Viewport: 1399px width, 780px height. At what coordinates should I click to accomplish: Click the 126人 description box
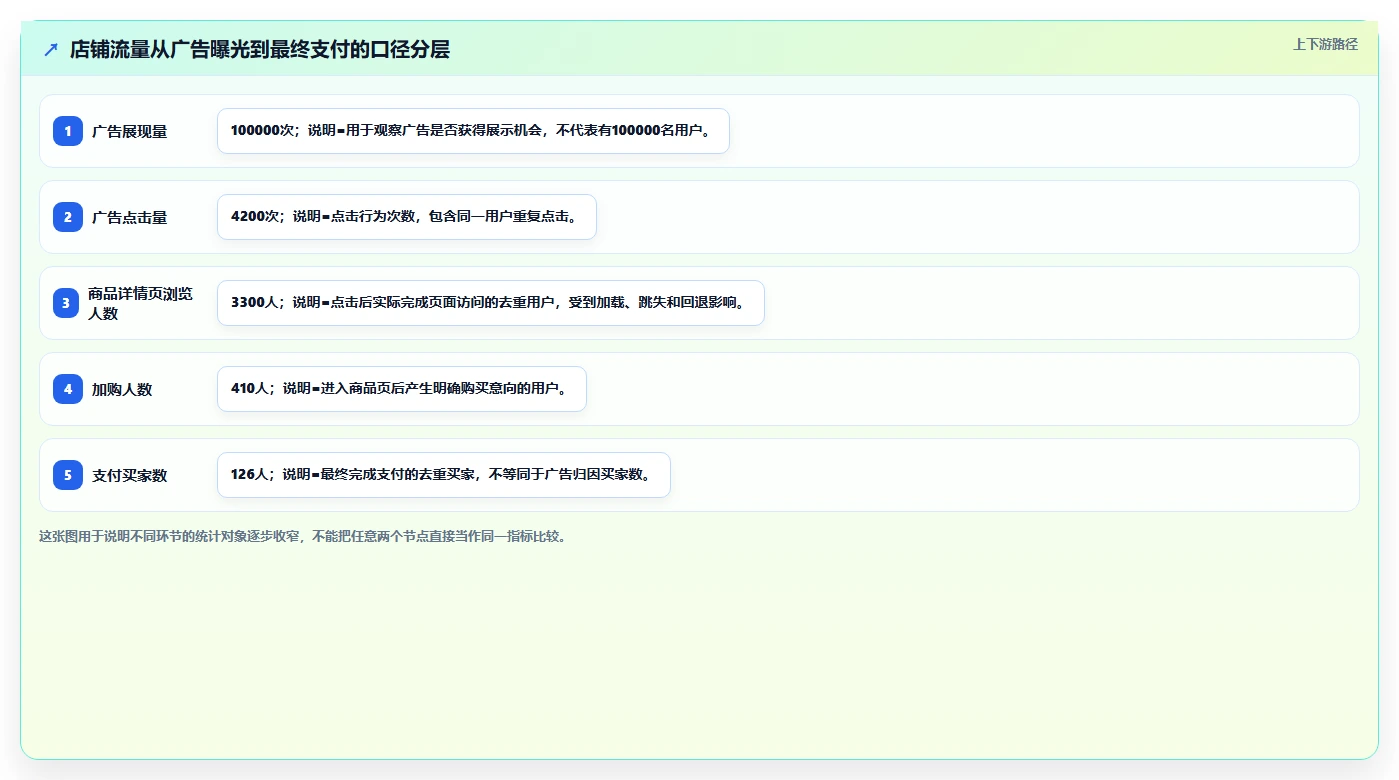pyautogui.click(x=444, y=475)
